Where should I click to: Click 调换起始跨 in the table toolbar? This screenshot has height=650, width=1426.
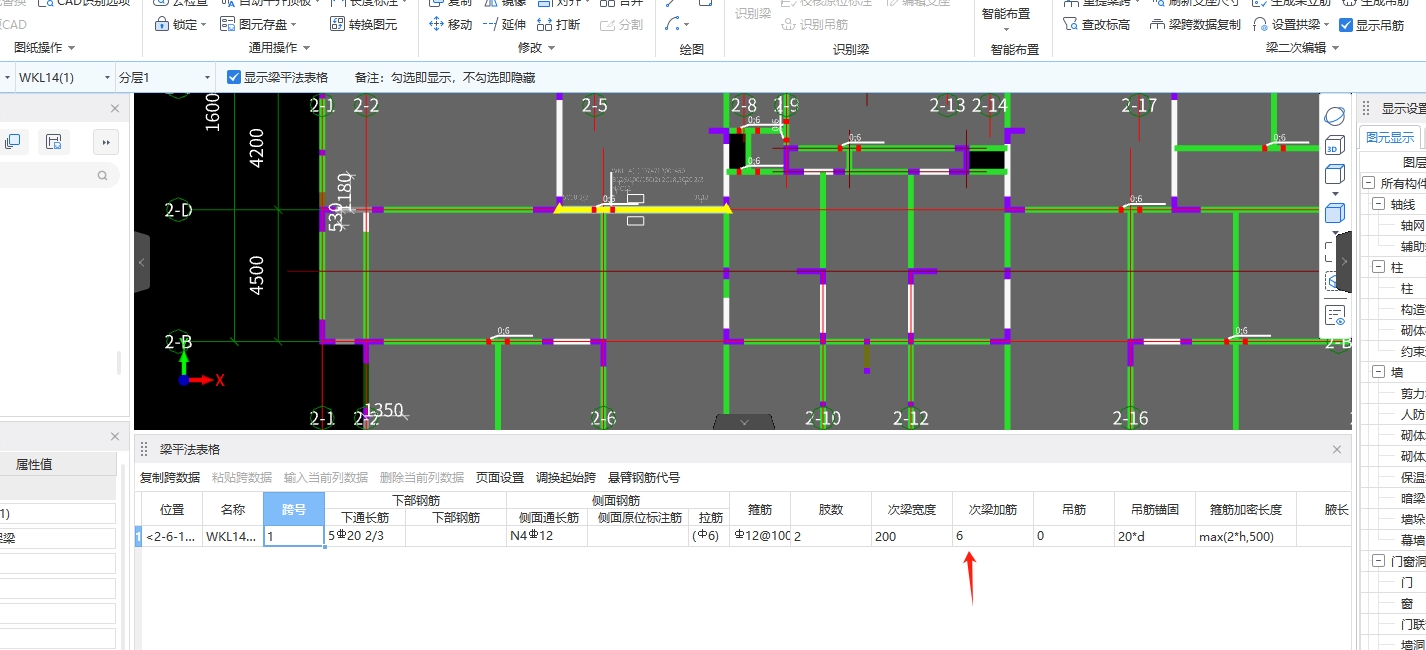point(566,478)
